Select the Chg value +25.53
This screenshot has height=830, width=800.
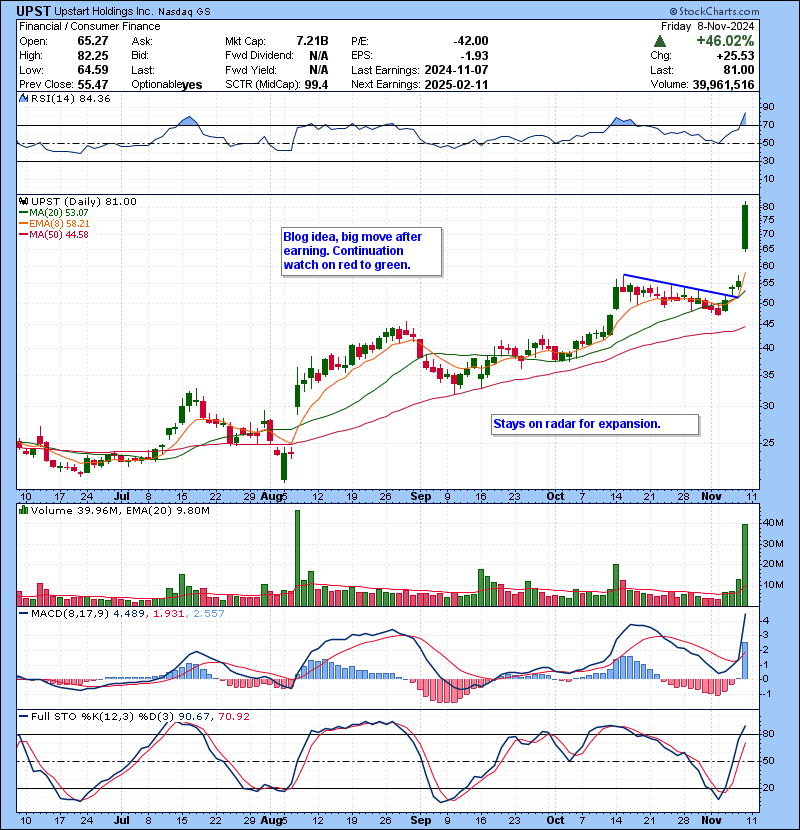pyautogui.click(x=735, y=56)
